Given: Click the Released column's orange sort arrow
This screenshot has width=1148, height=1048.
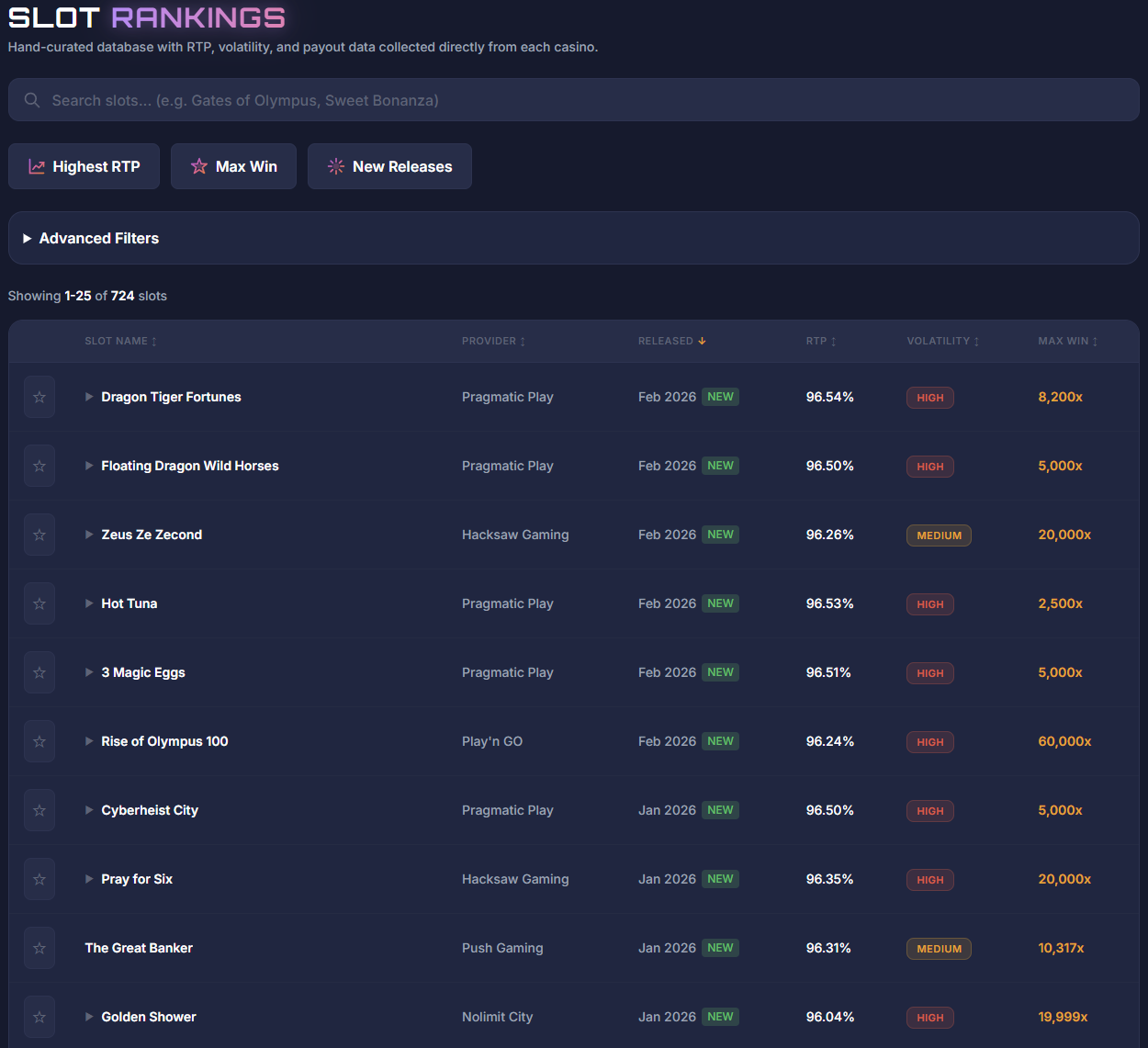Looking at the screenshot, I should (x=702, y=340).
